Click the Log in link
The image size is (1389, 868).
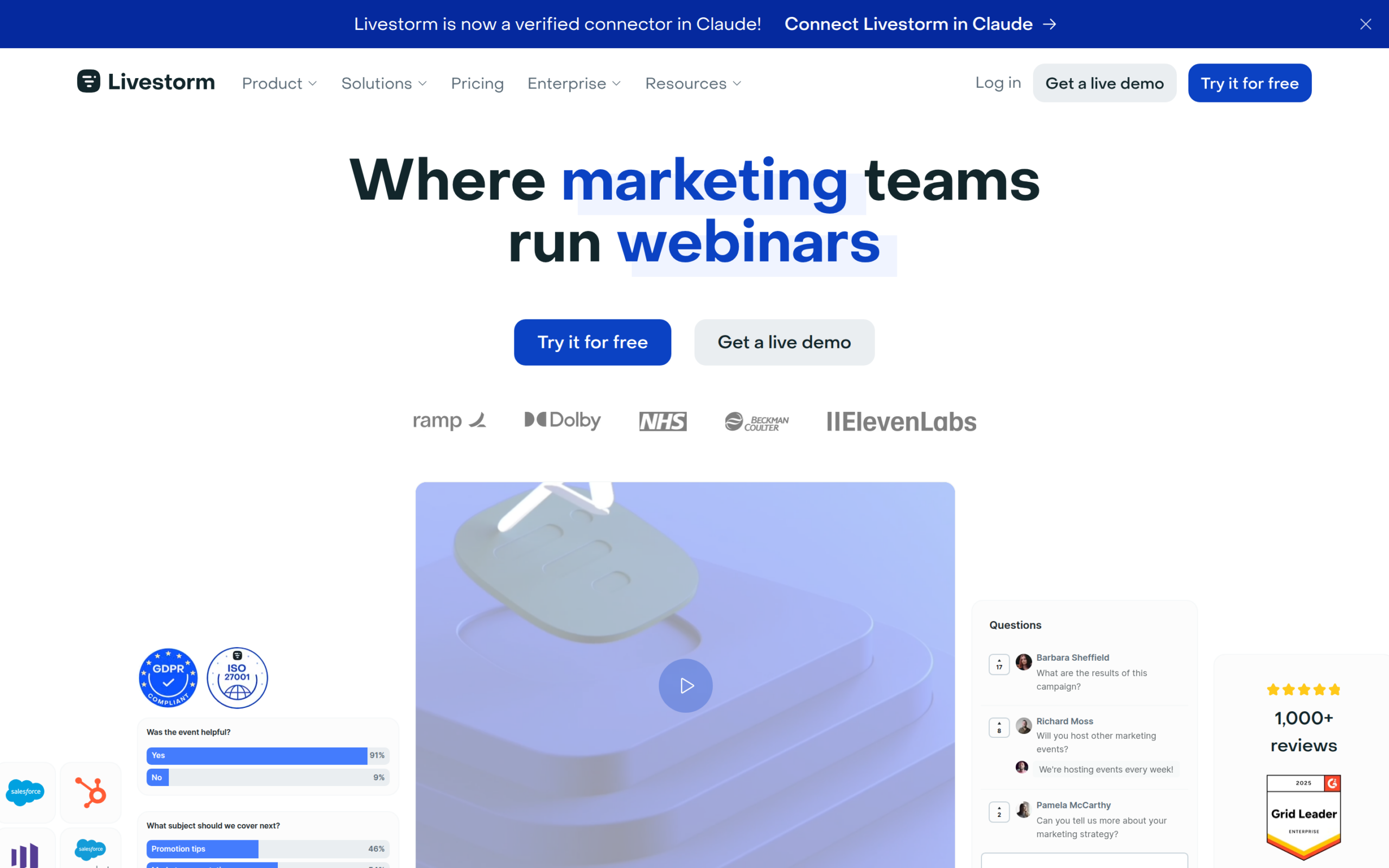[x=998, y=82]
